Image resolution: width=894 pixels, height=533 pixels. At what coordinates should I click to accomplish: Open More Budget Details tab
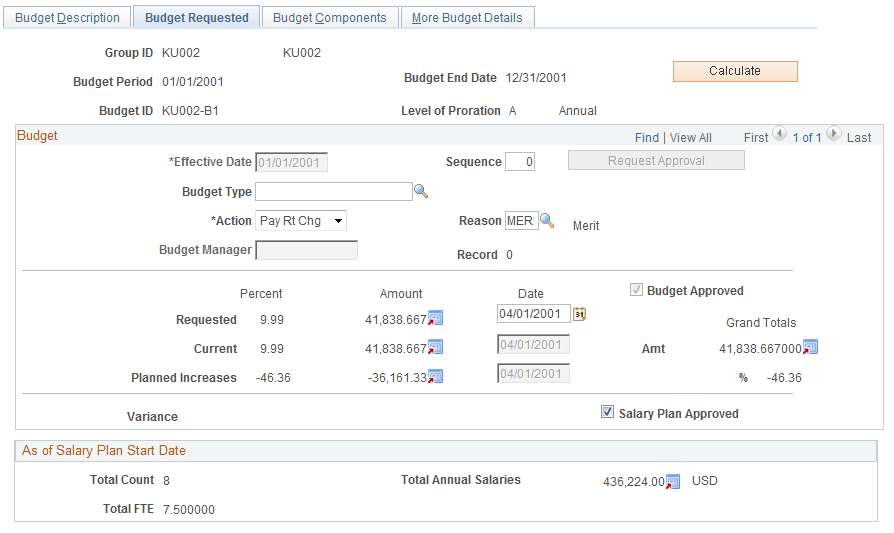[x=467, y=18]
